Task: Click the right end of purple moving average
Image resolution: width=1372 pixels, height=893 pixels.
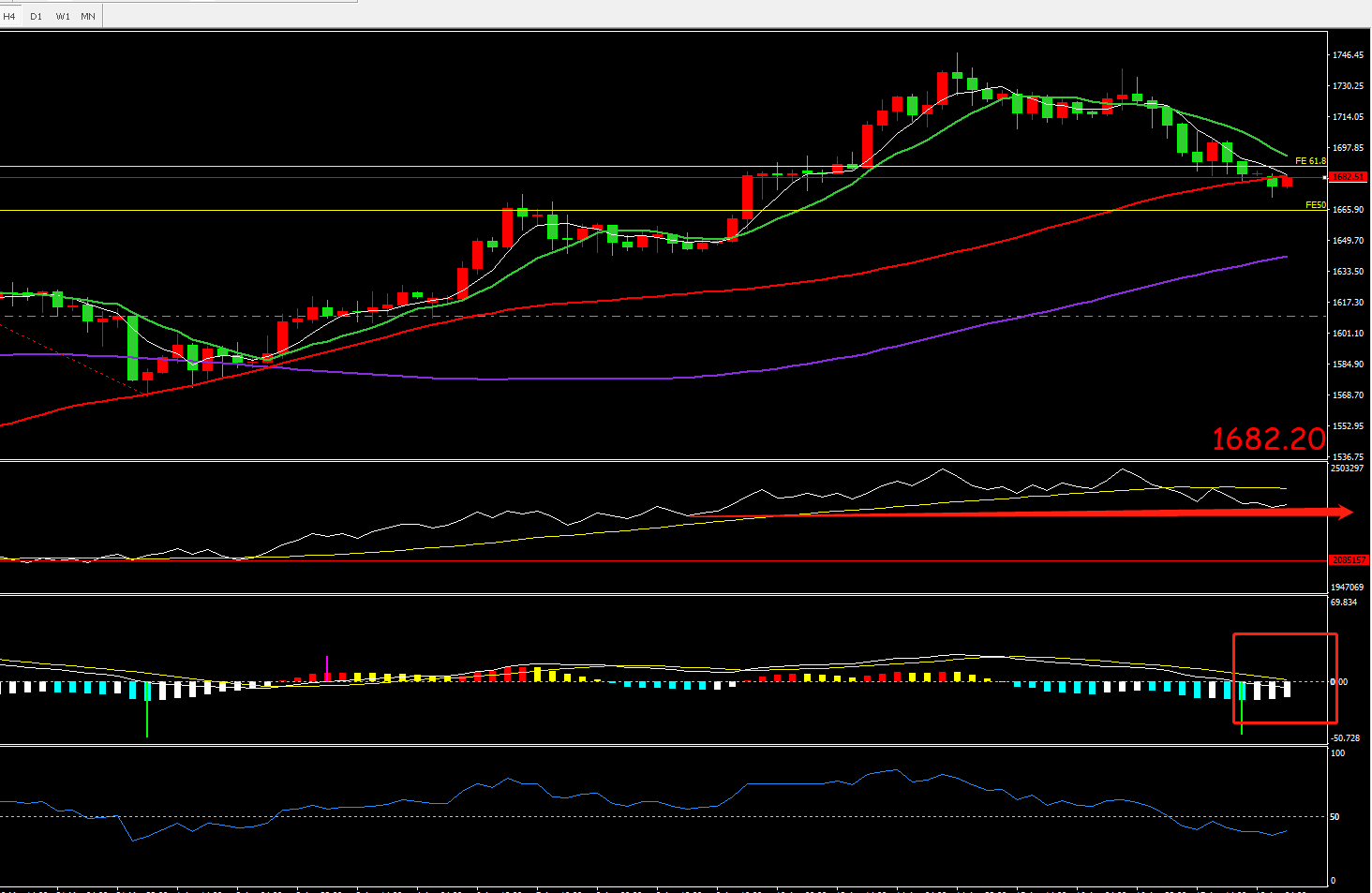Action: (1286, 256)
